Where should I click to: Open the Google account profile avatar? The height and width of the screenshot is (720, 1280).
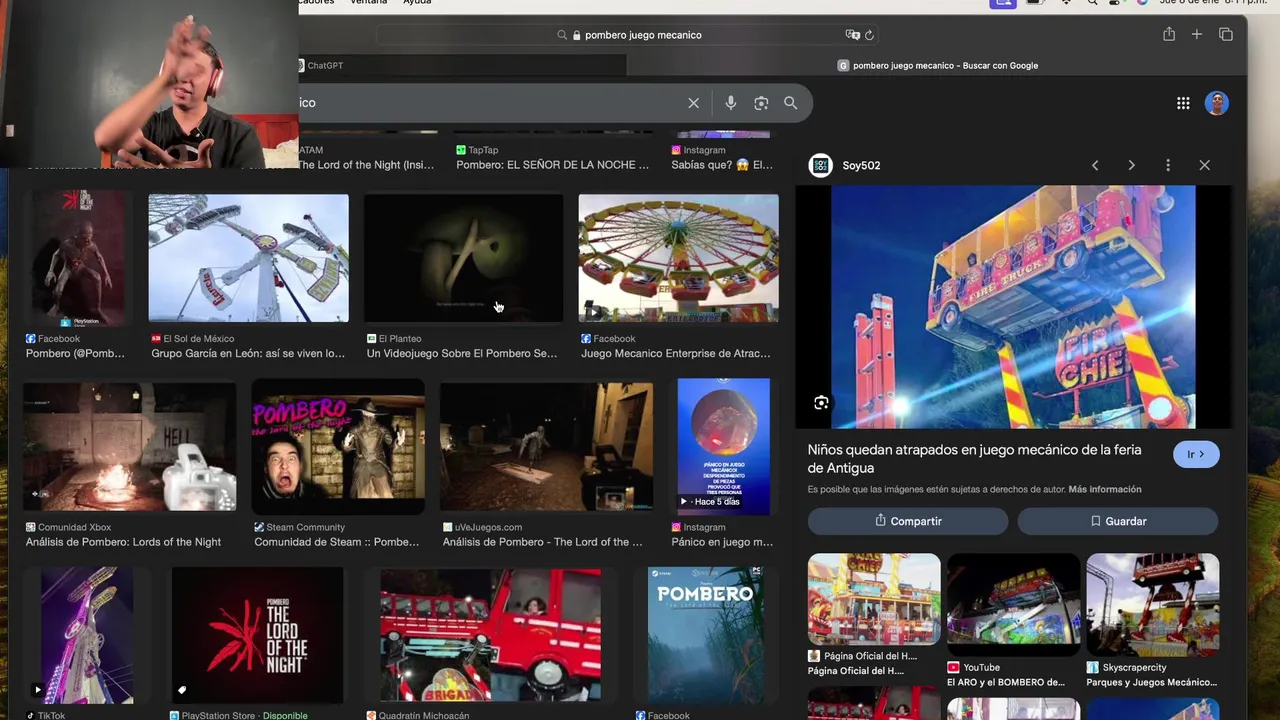1216,103
